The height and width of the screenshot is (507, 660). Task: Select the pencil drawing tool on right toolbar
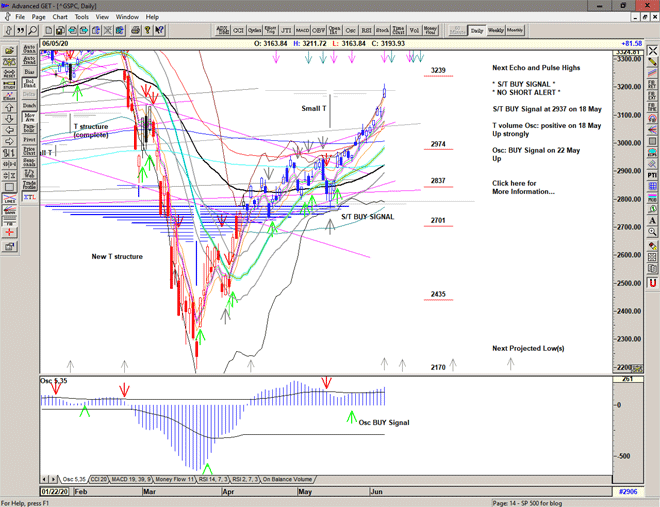(x=652, y=62)
